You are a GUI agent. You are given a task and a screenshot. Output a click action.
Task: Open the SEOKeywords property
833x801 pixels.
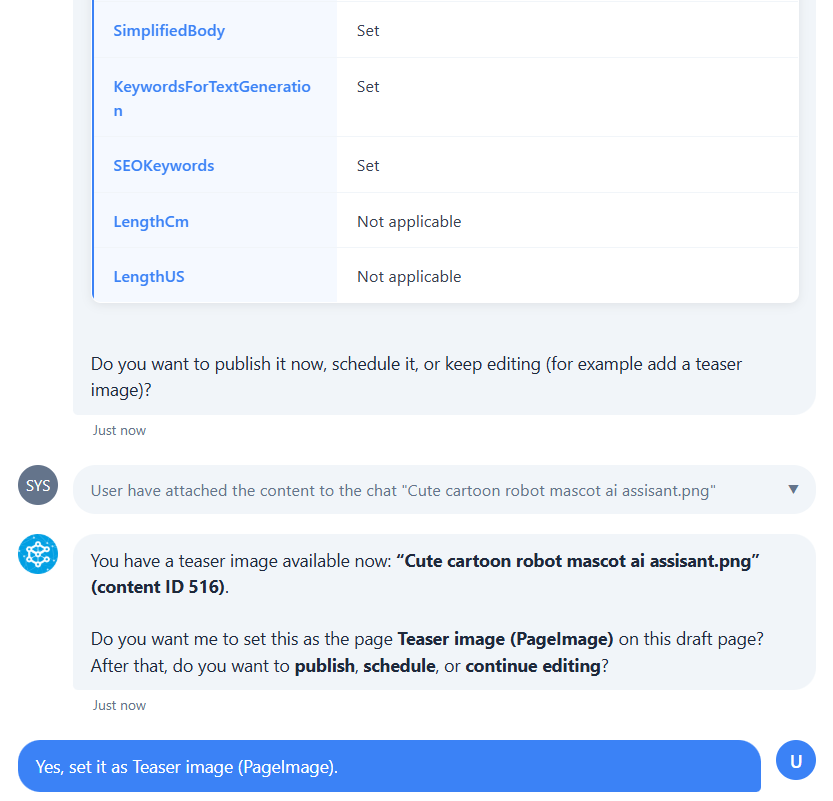(x=164, y=166)
